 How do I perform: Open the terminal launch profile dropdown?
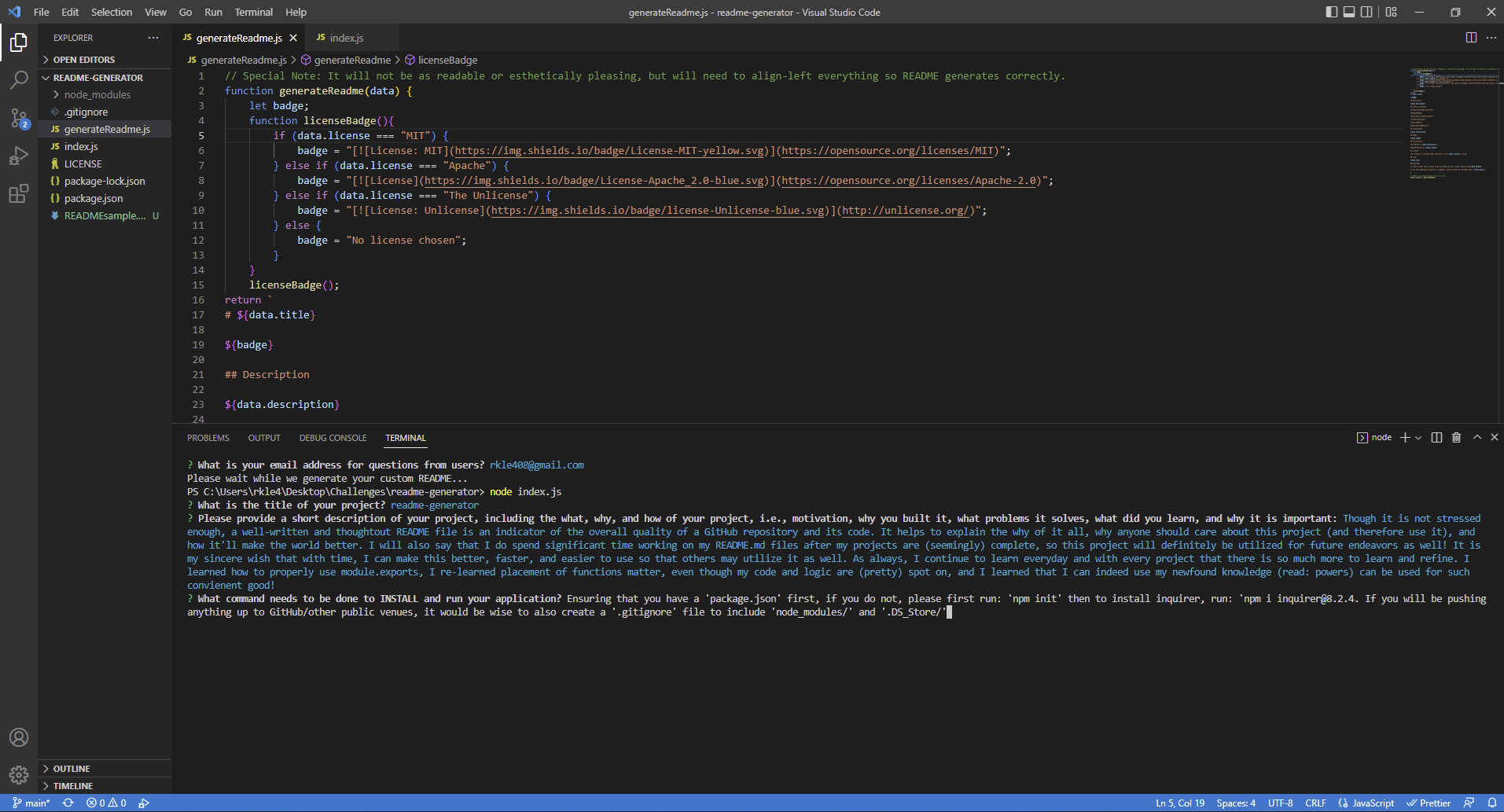click(1418, 438)
